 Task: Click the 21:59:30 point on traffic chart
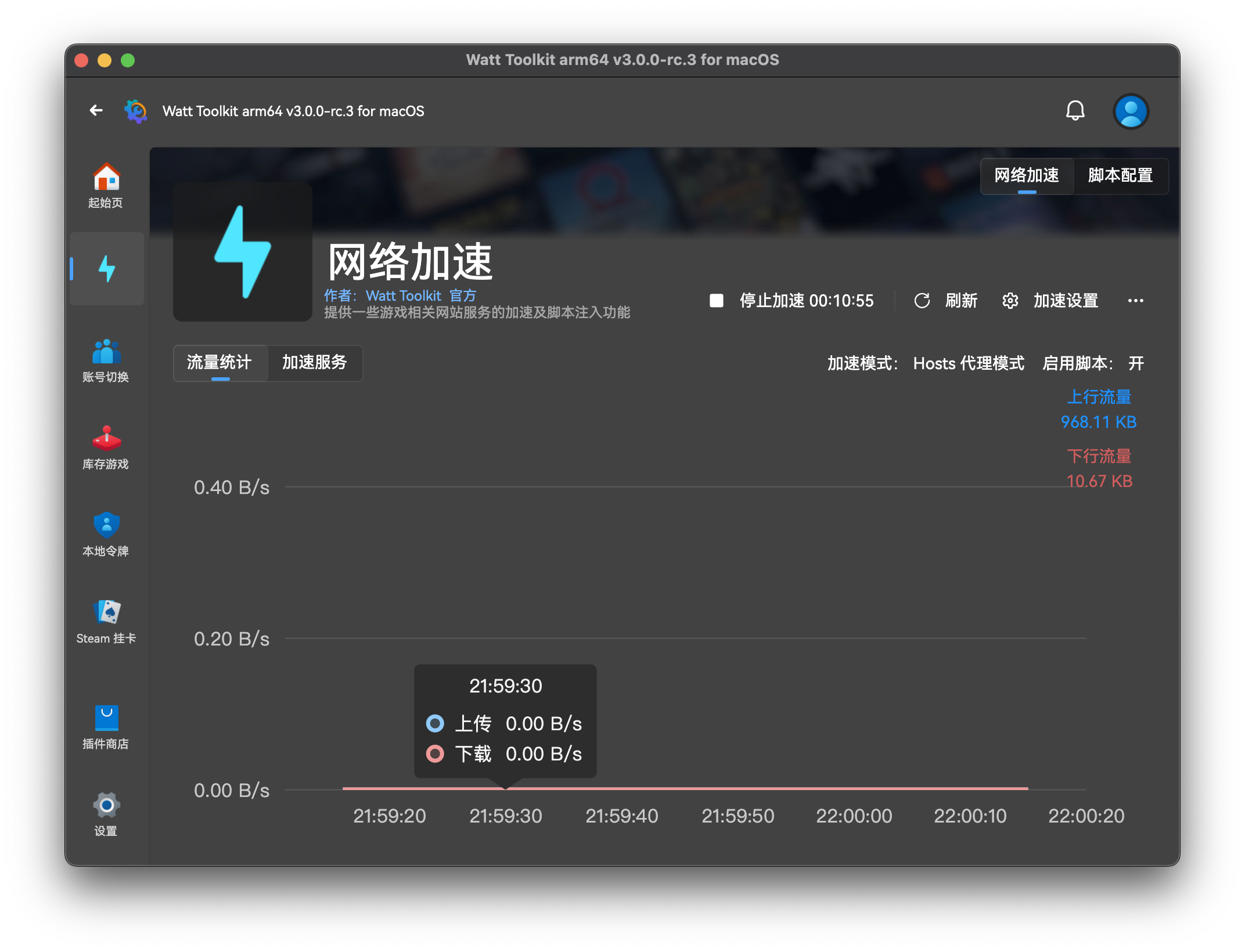[x=506, y=788]
